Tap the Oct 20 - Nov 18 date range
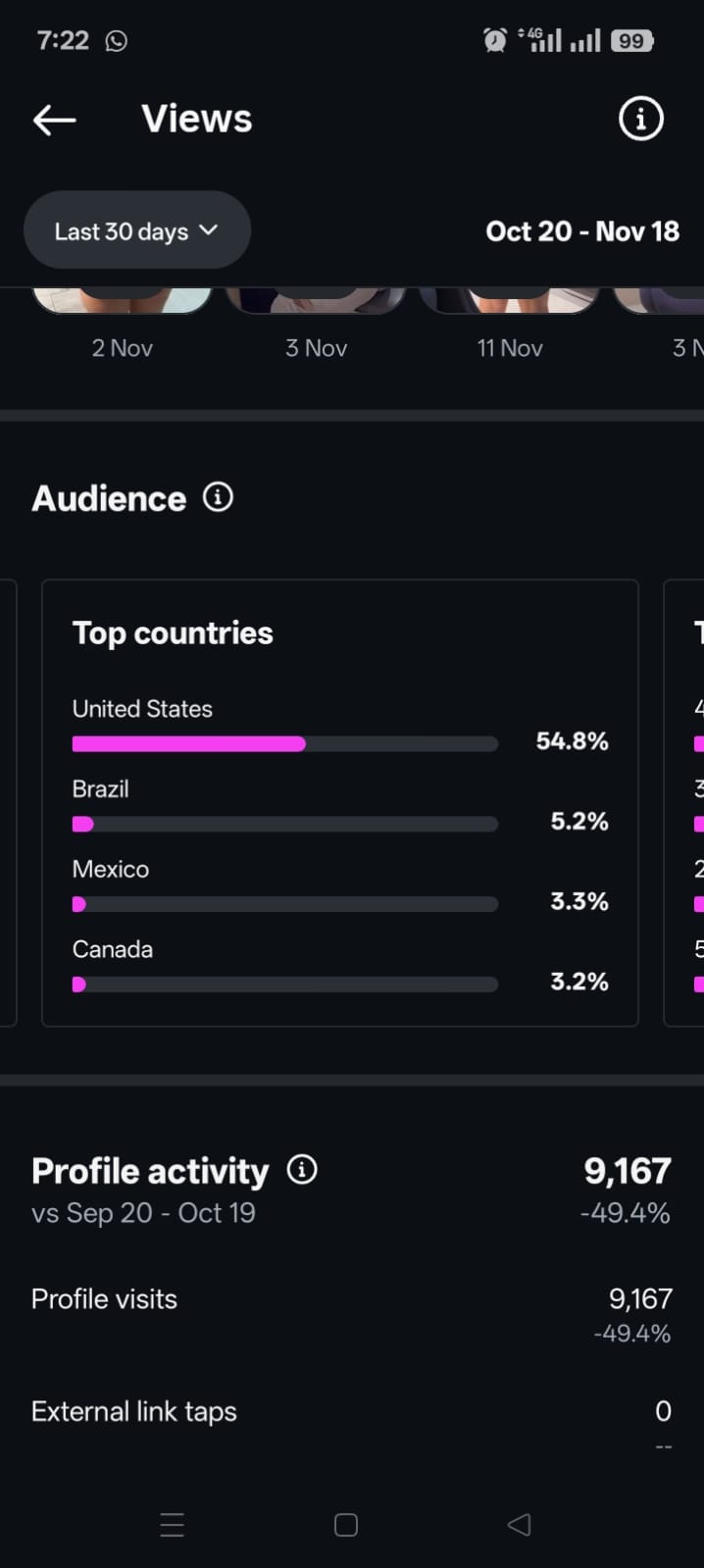This screenshot has width=704, height=1568. [x=582, y=231]
